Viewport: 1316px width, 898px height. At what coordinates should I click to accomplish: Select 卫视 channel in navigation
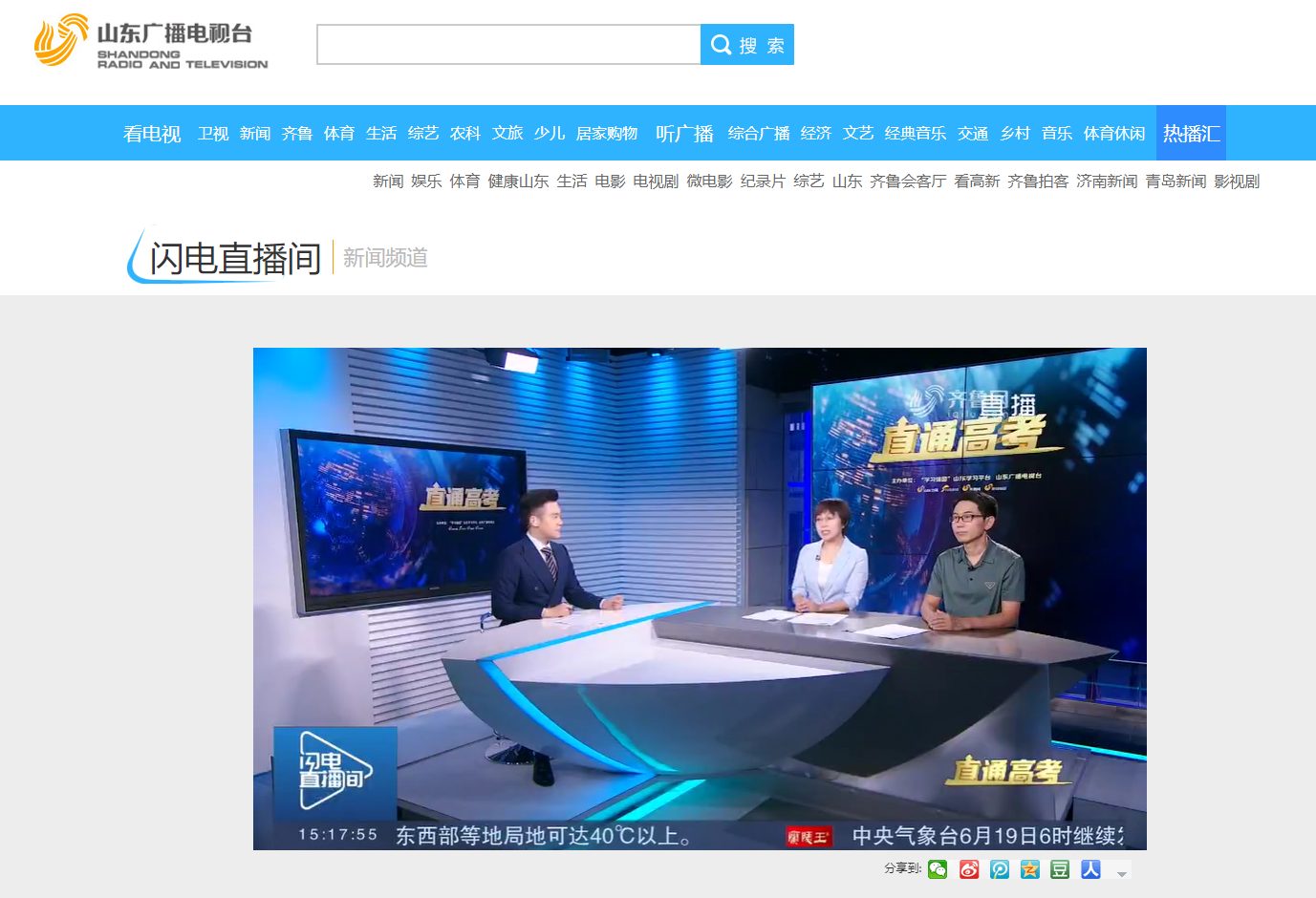click(x=213, y=134)
